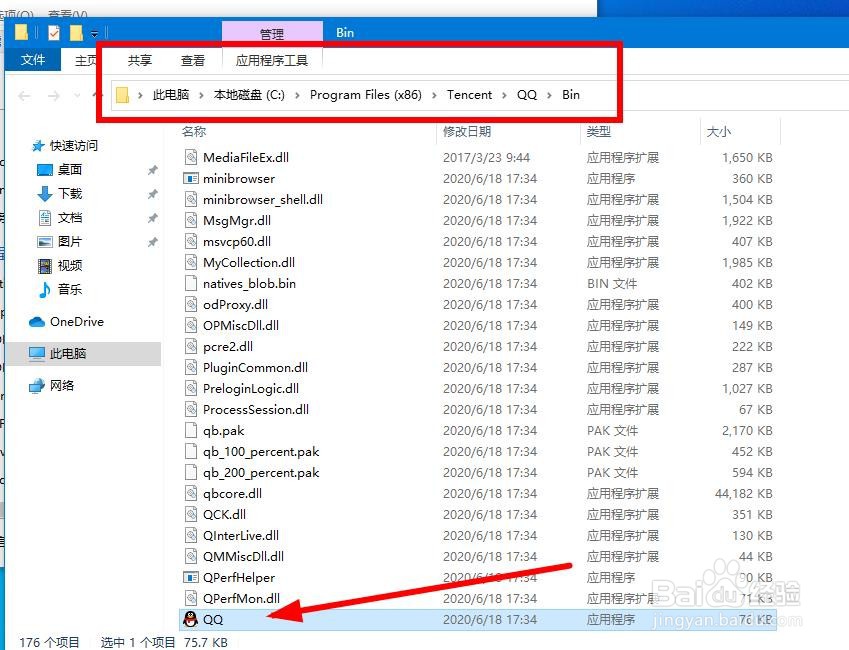The height and width of the screenshot is (650, 849).
Task: Select the minibrowser_shell.dll file
Action: pyautogui.click(x=263, y=200)
